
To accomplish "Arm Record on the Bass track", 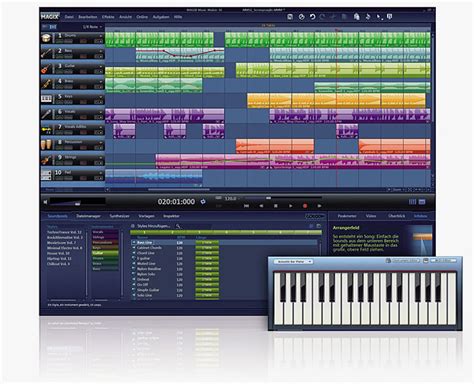I will pyautogui.click(x=83, y=57).
